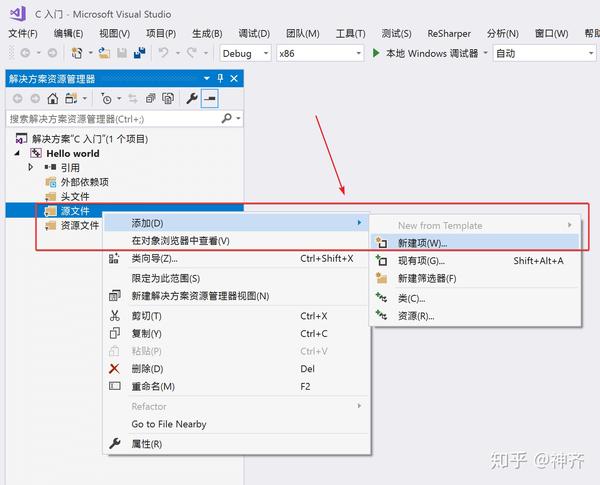Open the new project dropdown arrow
600x485 pixels.
coord(90,53)
